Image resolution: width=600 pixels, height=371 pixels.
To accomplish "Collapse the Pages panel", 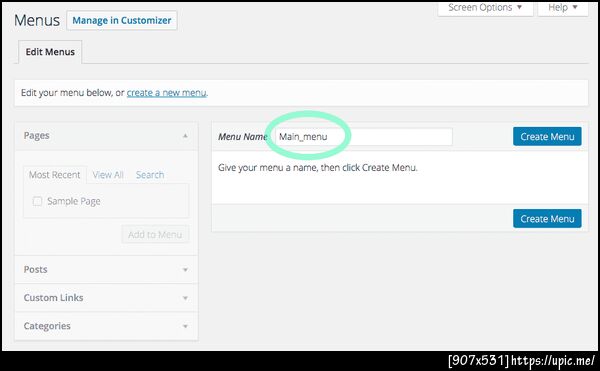I will [185, 136].
